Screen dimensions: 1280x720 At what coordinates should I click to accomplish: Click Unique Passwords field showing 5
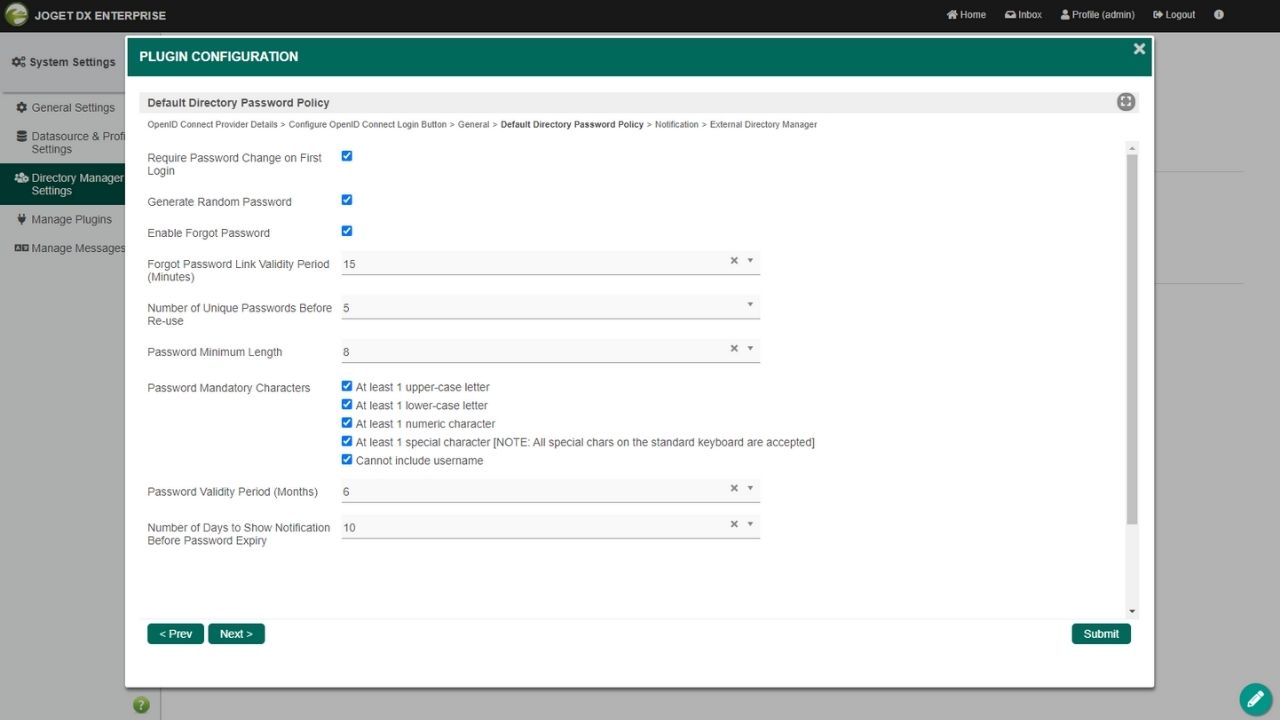(550, 307)
